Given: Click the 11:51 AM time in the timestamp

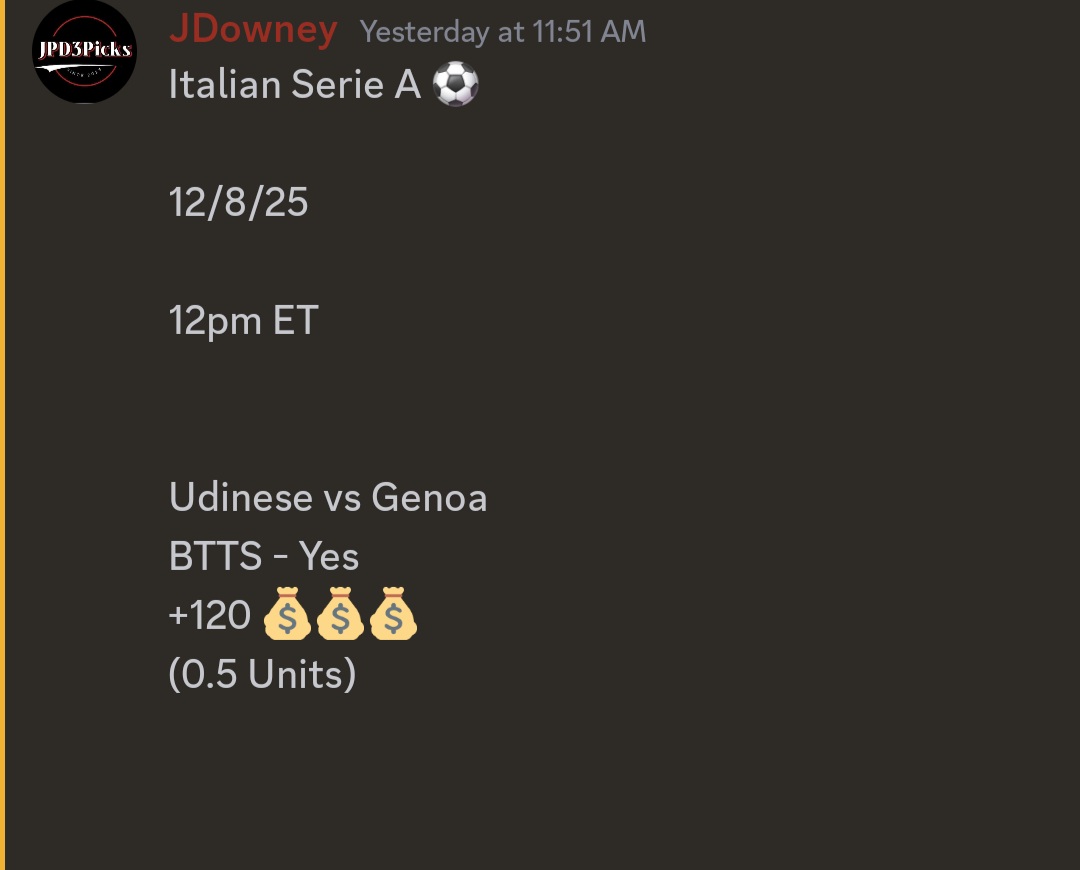Looking at the screenshot, I should [589, 32].
